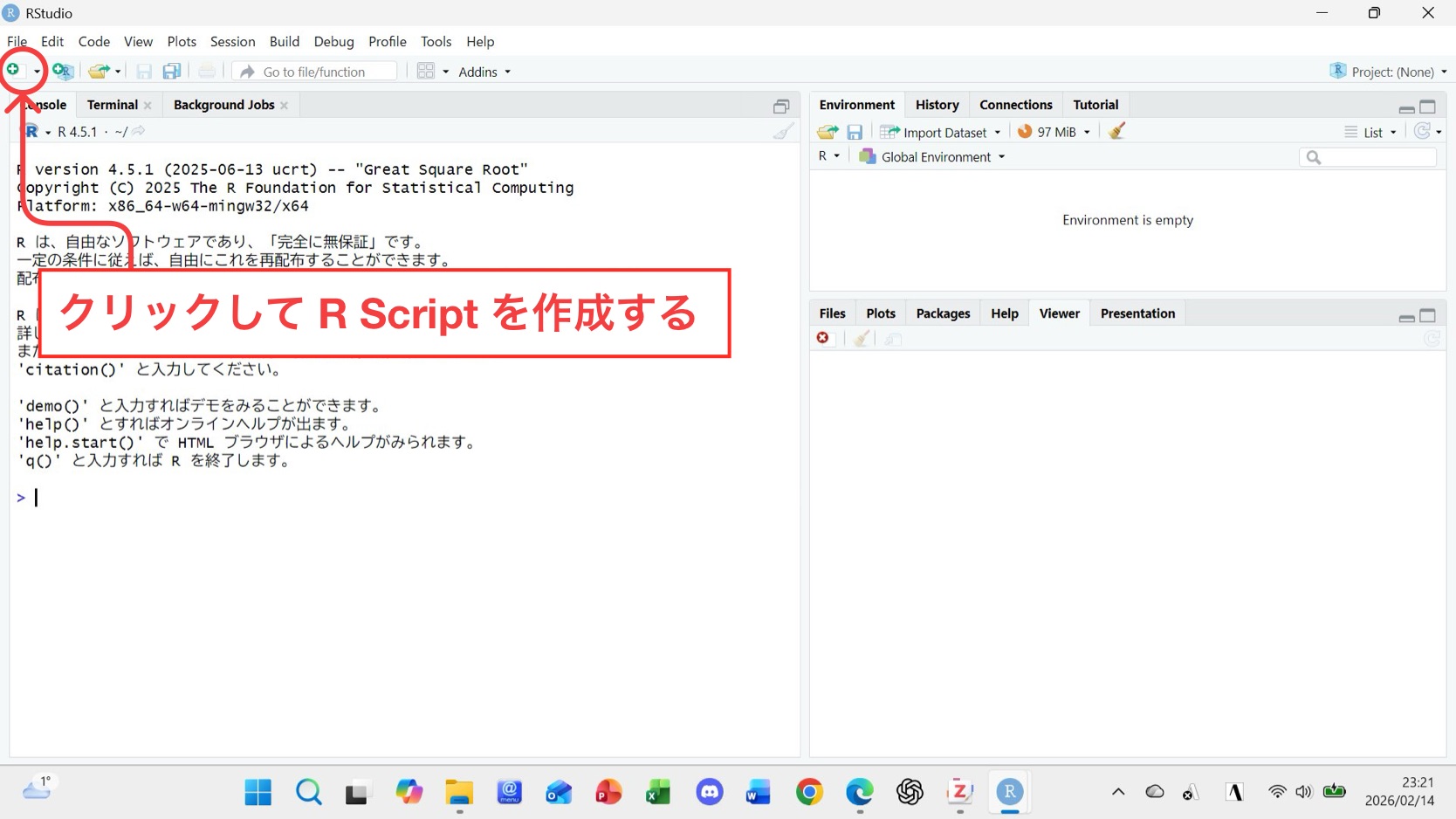Click the Create a Project icon
The width and height of the screenshot is (1456, 819).
[62, 72]
